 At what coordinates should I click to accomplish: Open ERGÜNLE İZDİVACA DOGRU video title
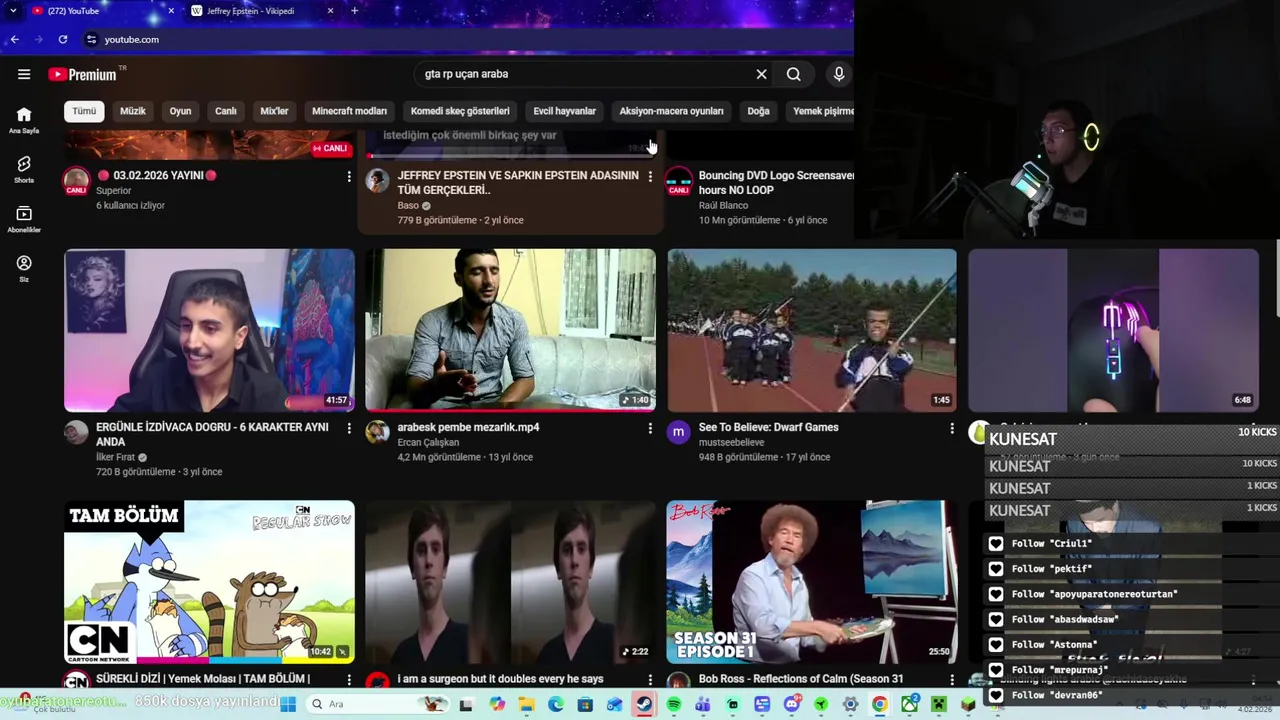pos(212,434)
